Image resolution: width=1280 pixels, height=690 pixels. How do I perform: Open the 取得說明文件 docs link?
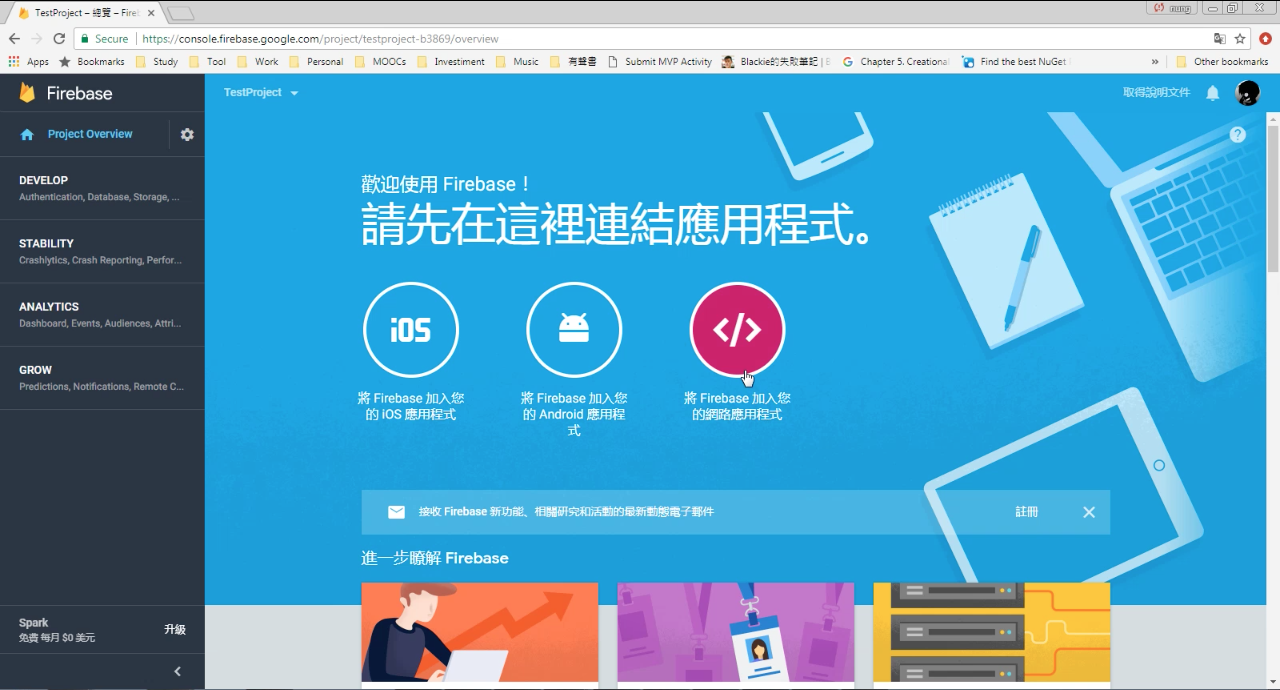point(1156,92)
